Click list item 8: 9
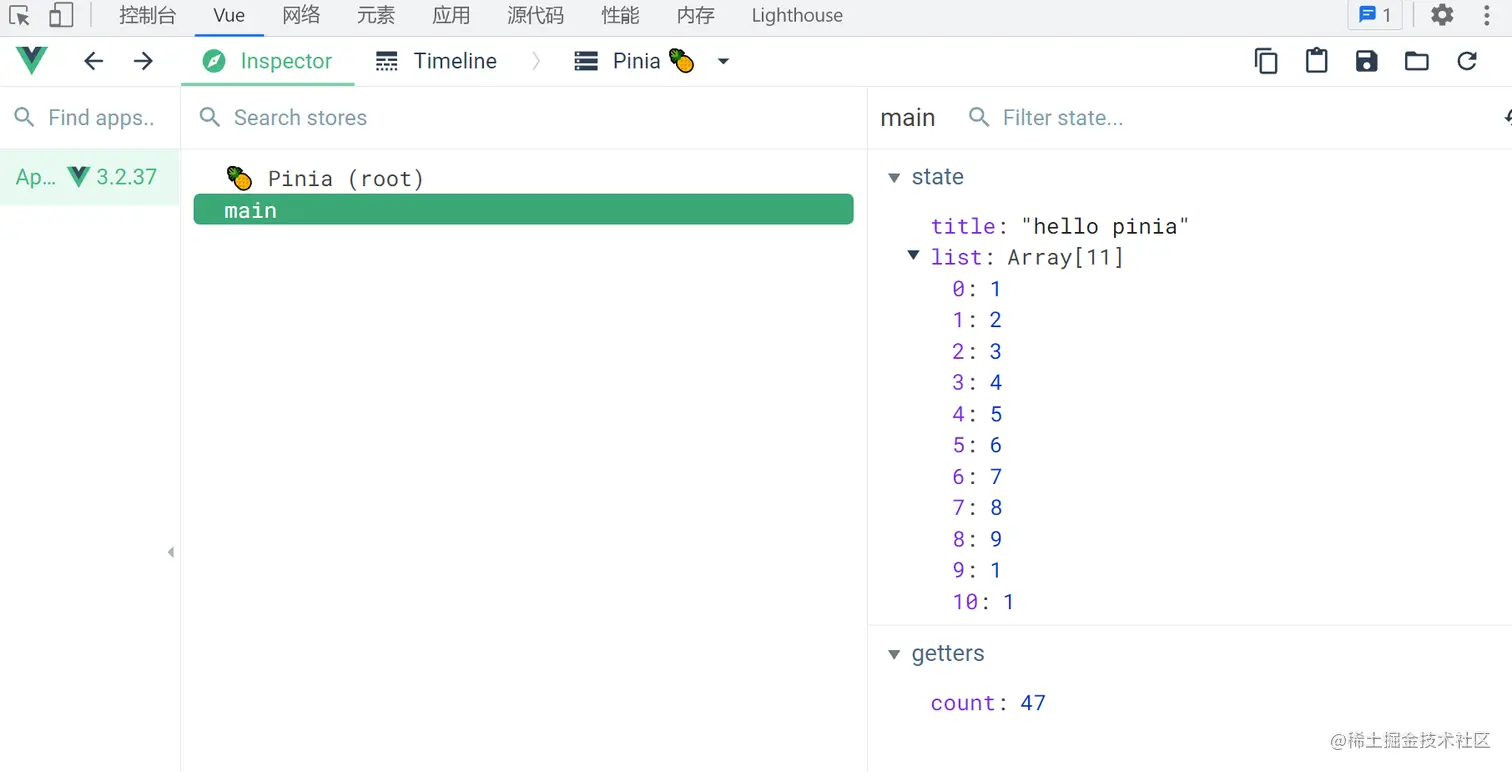 pyautogui.click(x=976, y=539)
